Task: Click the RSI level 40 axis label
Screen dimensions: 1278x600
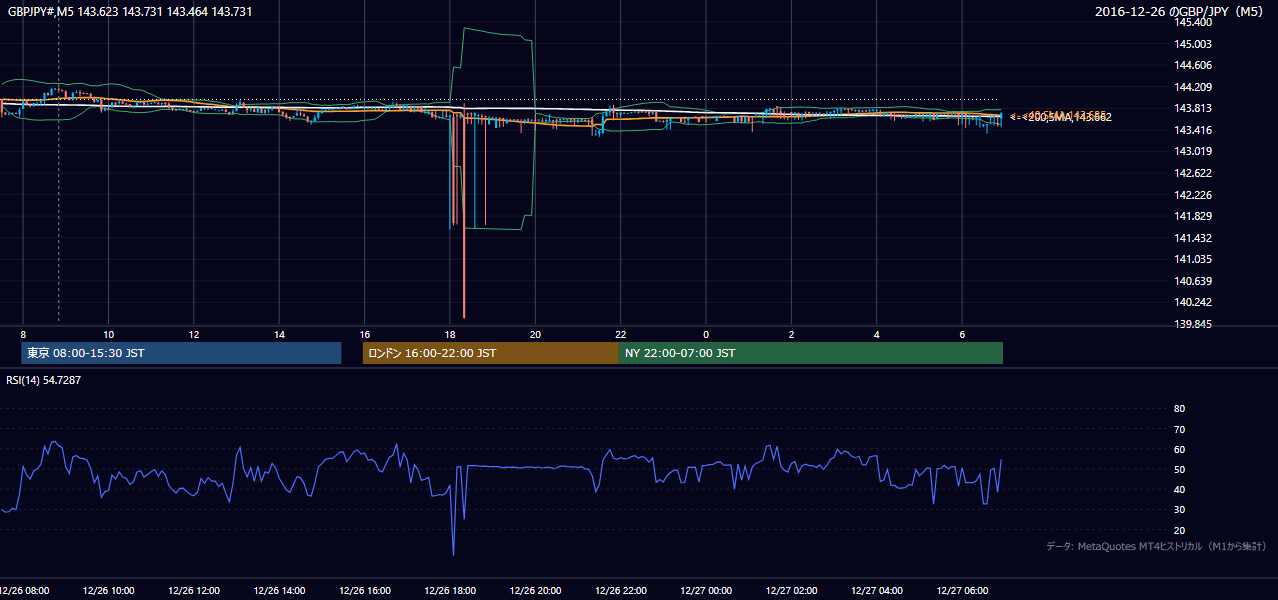Action: pos(1179,489)
